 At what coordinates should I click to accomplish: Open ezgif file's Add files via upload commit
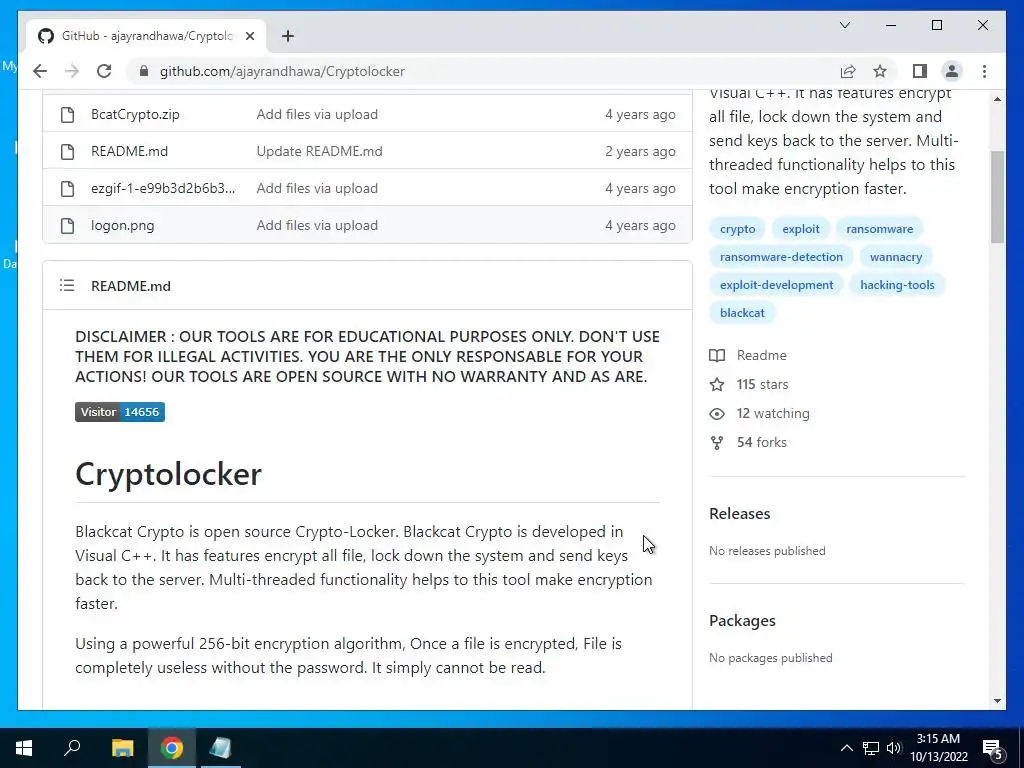[317, 189]
